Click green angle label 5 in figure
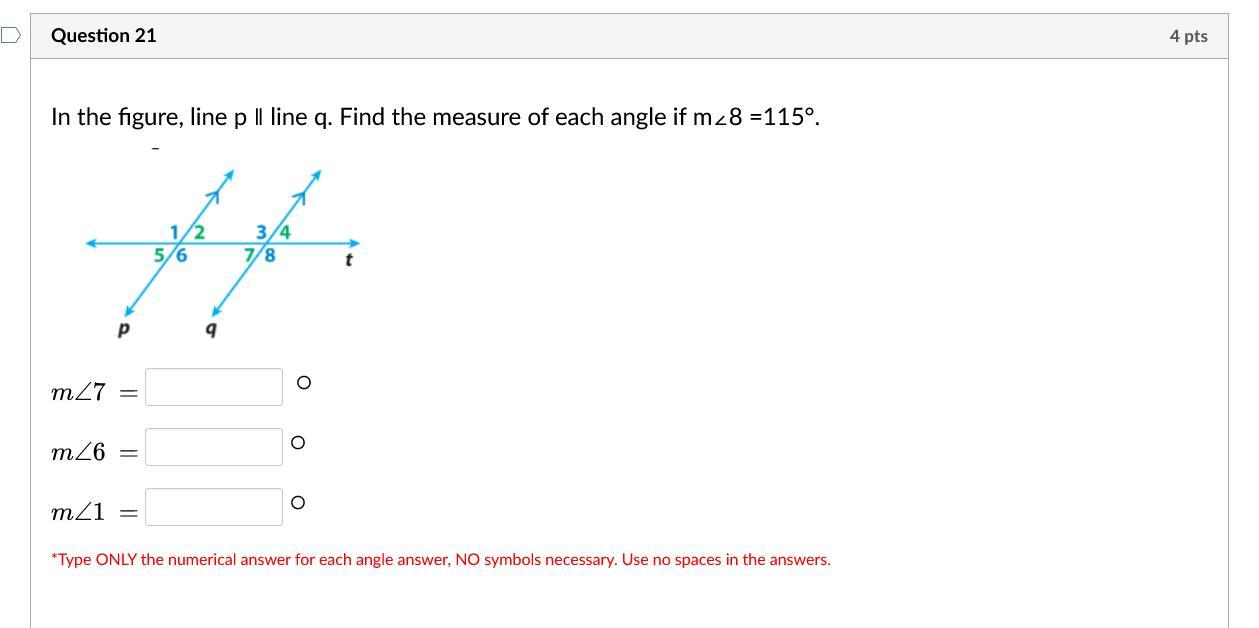 pyautogui.click(x=159, y=255)
